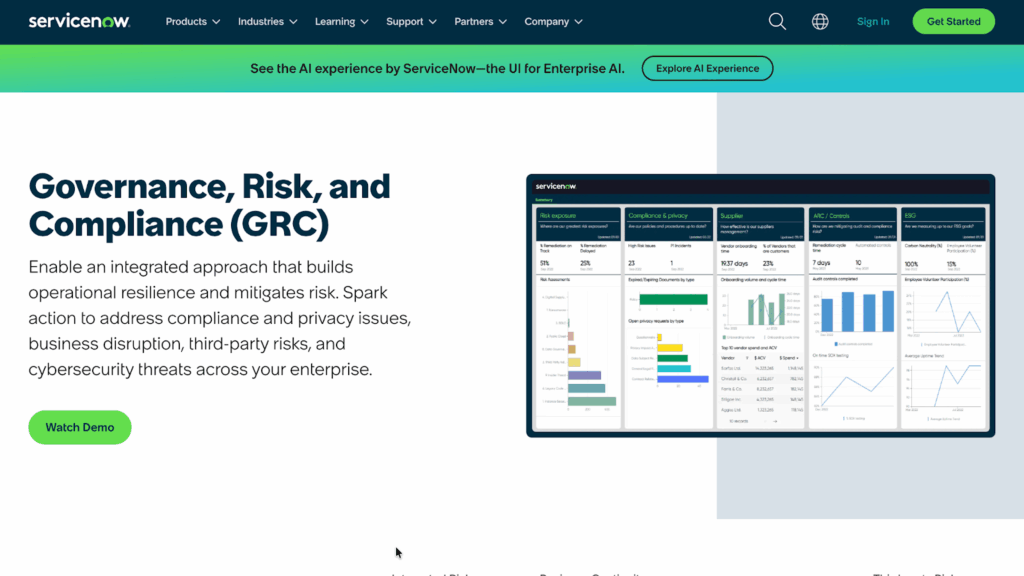Click the ServiceNow logo
Viewport: 1024px width, 576px height.
[79, 20]
